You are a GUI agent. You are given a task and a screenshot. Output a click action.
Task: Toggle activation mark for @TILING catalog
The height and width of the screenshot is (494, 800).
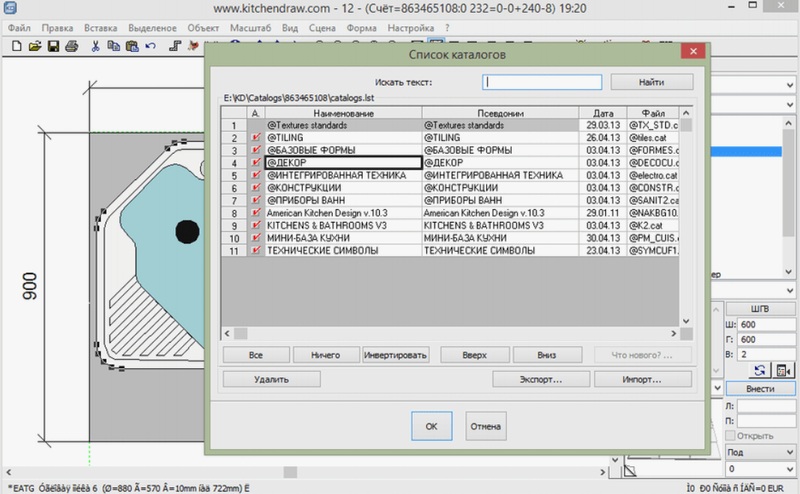click(256, 137)
